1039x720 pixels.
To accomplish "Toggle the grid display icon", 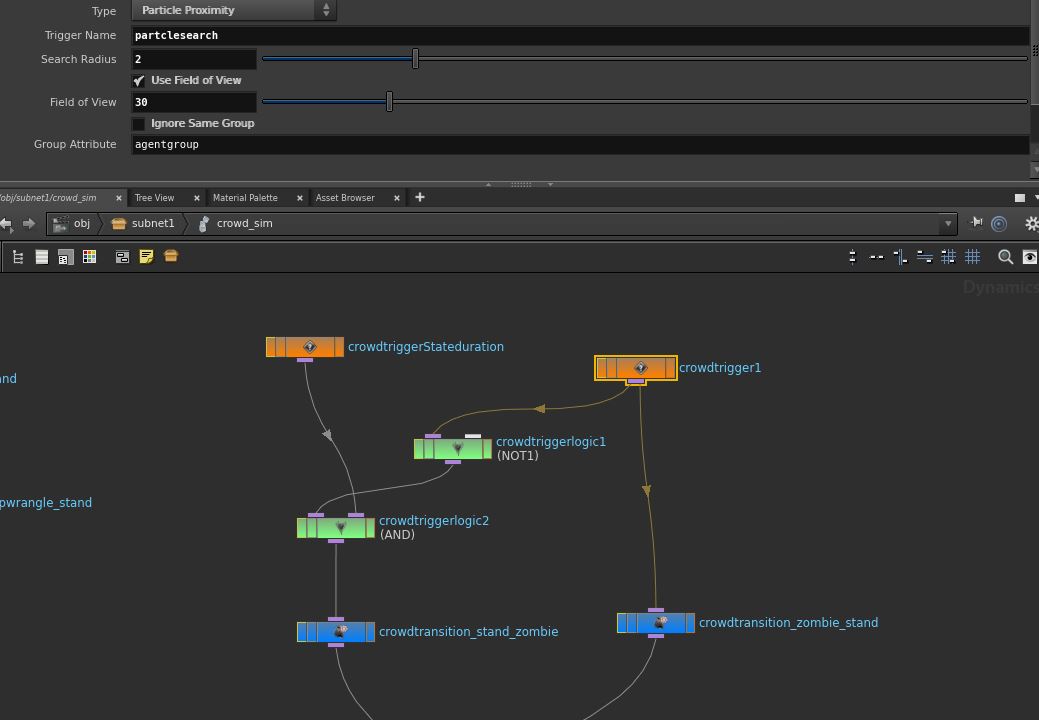I will click(972, 257).
